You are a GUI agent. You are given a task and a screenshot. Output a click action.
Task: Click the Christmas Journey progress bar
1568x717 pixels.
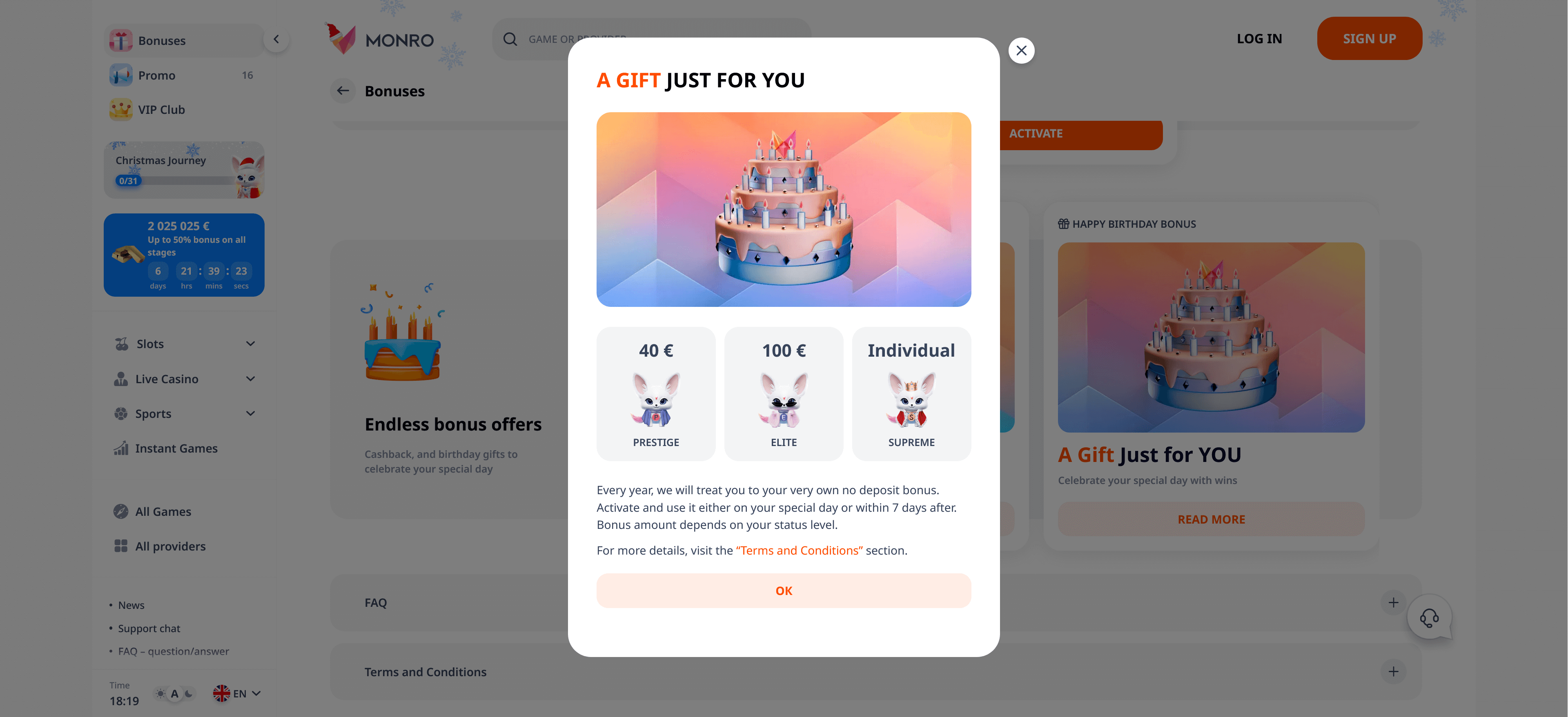(x=176, y=181)
